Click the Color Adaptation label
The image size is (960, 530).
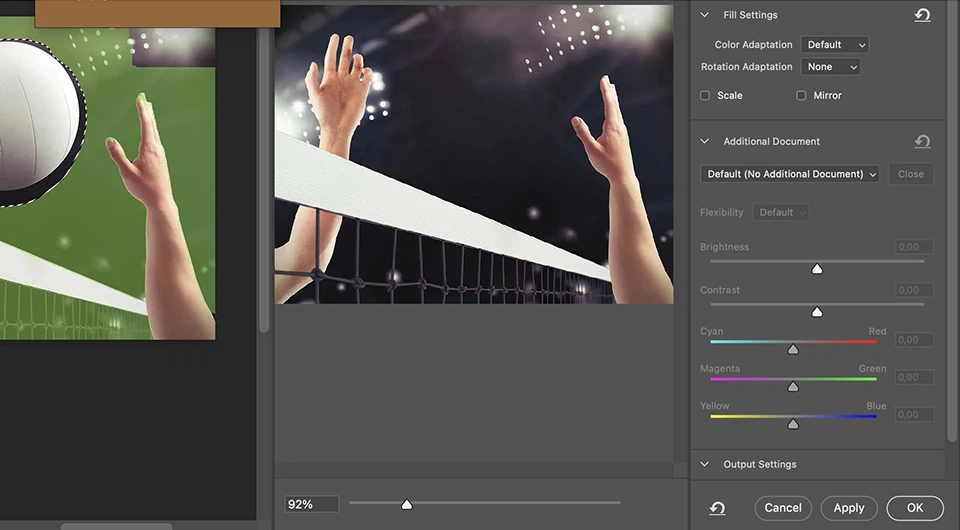coord(753,45)
